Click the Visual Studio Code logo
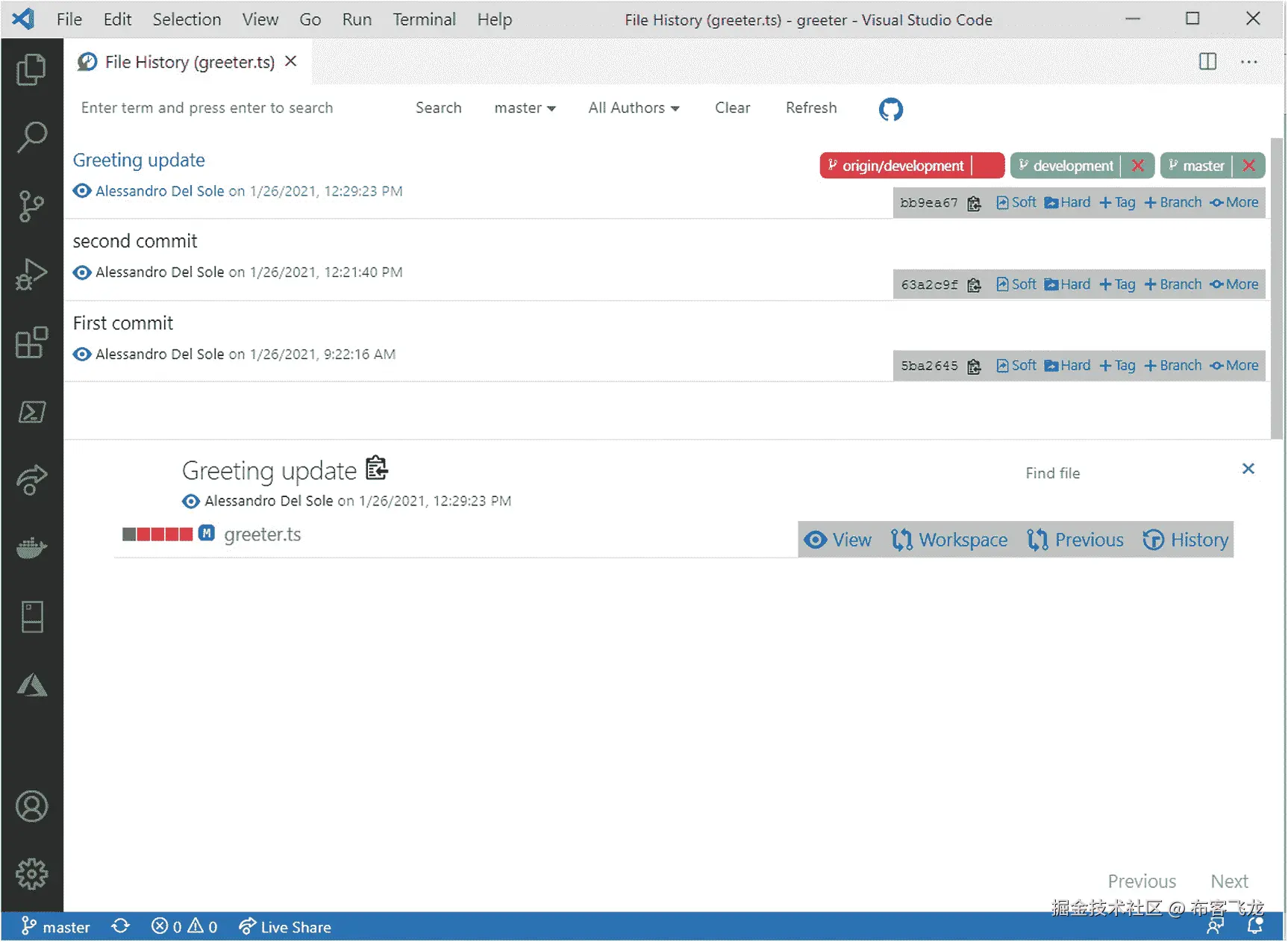Image resolution: width=1288 pixels, height=942 pixels. click(x=23, y=19)
